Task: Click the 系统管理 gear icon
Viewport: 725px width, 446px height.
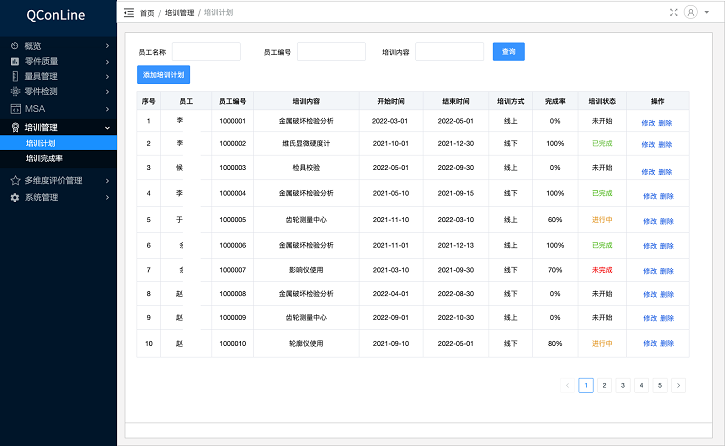Action: (14, 198)
